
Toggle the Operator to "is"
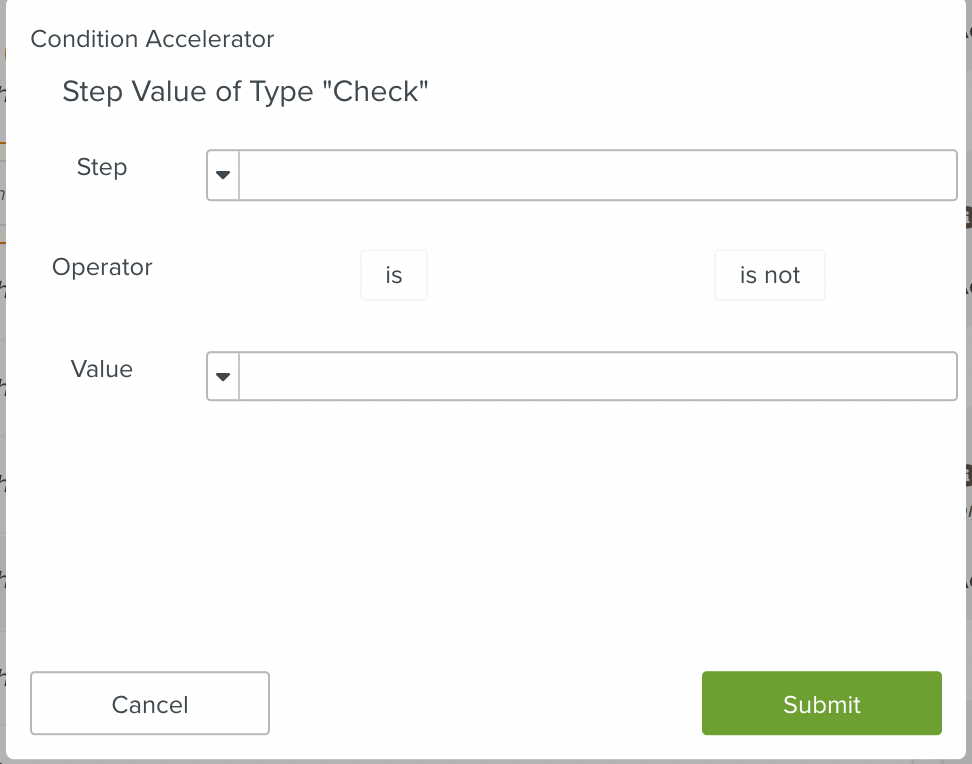click(393, 274)
